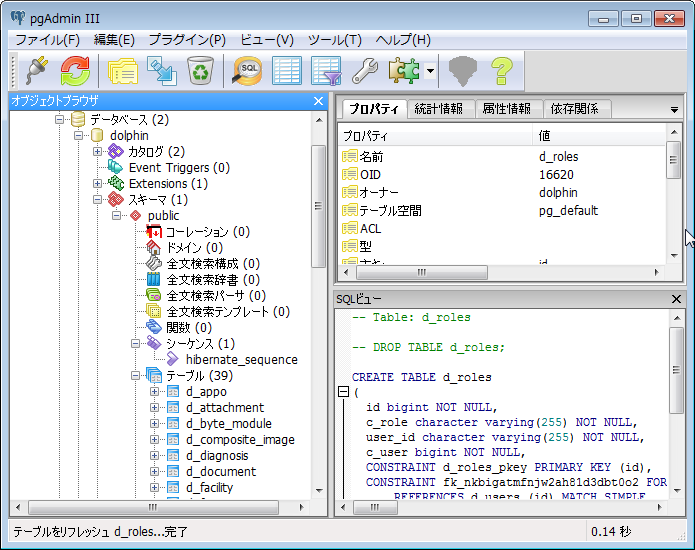Close the オブジェクトブラウザ panel
The width and height of the screenshot is (695, 550).
click(x=318, y=101)
